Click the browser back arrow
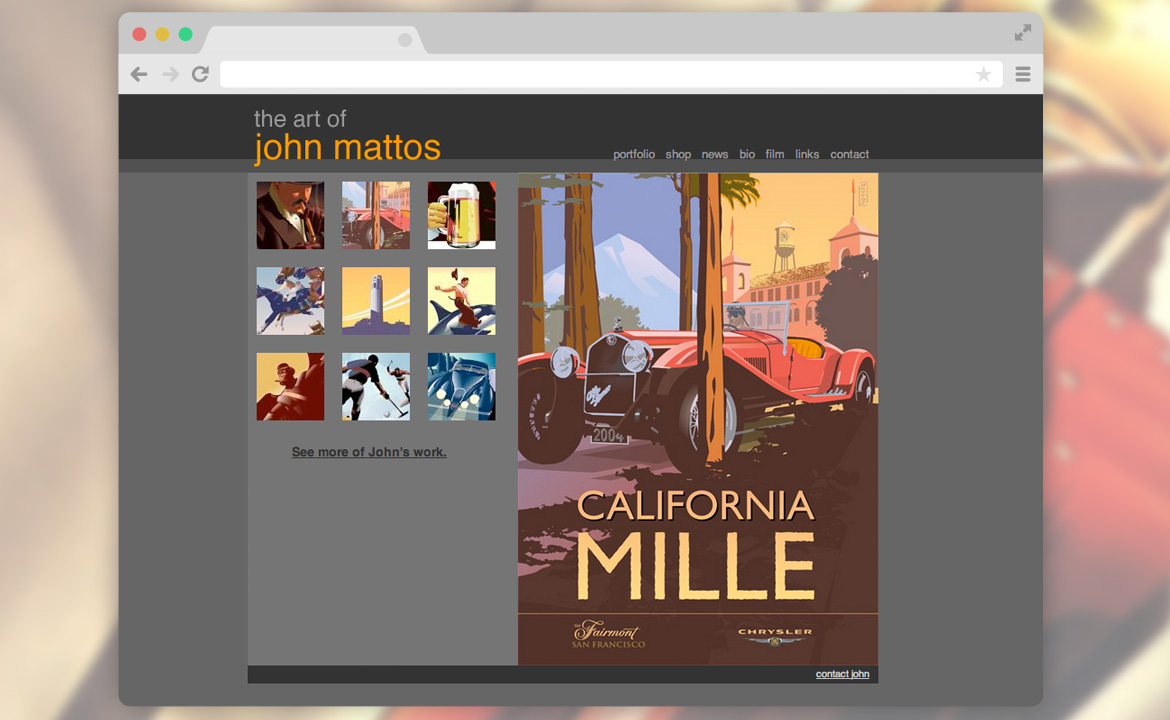The image size is (1170, 720). tap(139, 74)
